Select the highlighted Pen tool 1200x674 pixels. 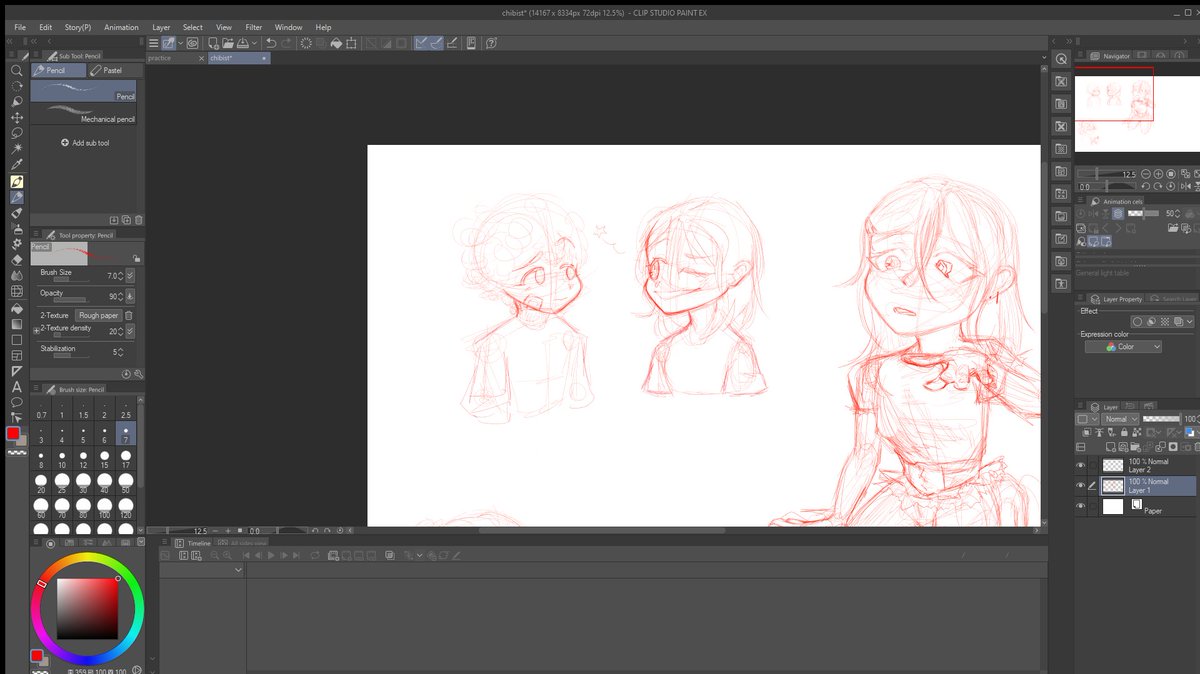point(16,181)
